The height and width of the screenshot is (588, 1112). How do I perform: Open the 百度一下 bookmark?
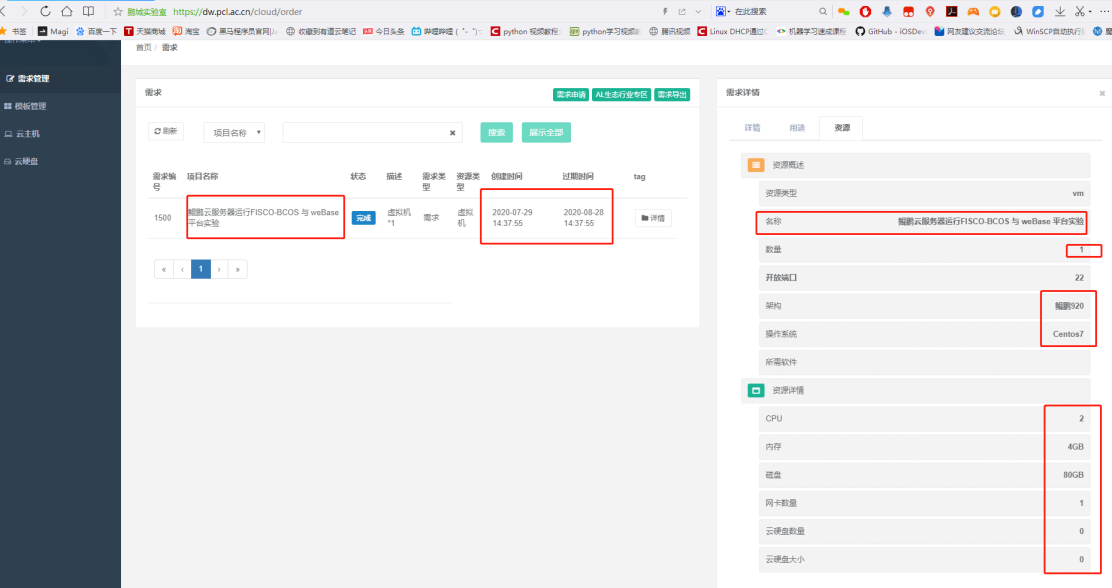tap(96, 31)
